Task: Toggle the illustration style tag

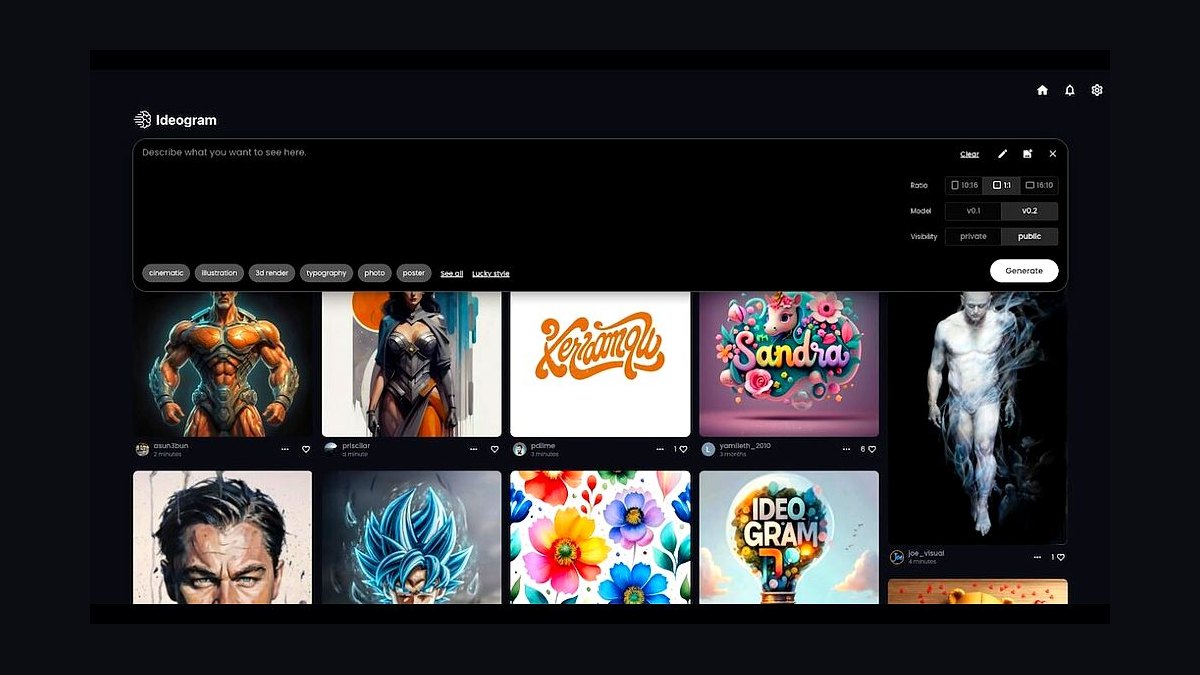Action: (219, 273)
